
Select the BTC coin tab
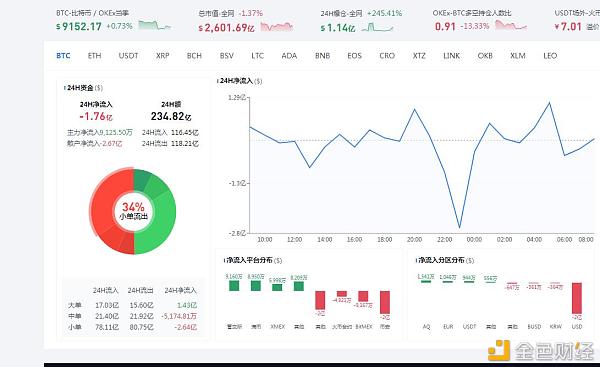tap(63, 56)
